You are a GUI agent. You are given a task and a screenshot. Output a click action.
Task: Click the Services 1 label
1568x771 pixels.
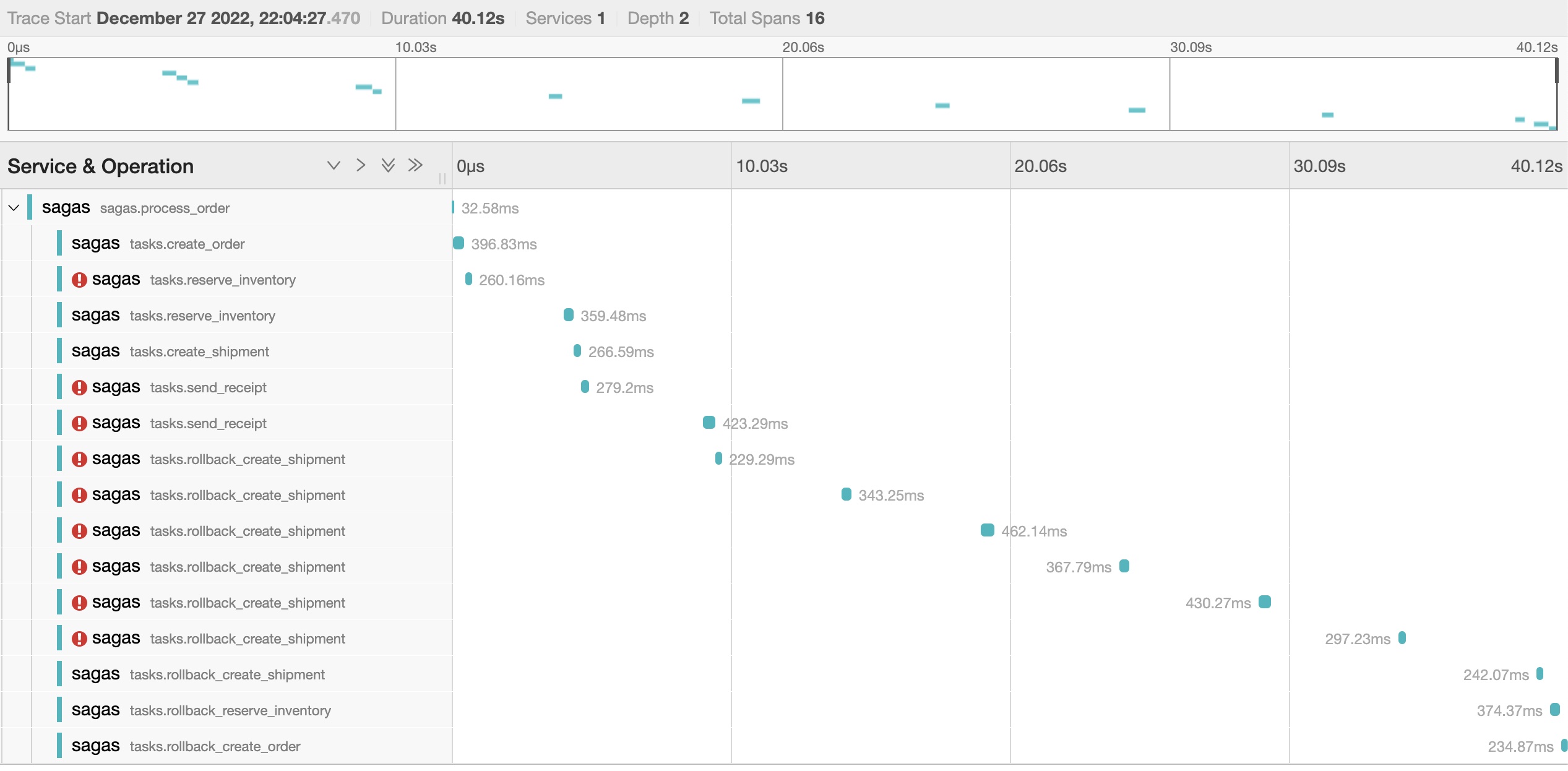click(x=566, y=18)
